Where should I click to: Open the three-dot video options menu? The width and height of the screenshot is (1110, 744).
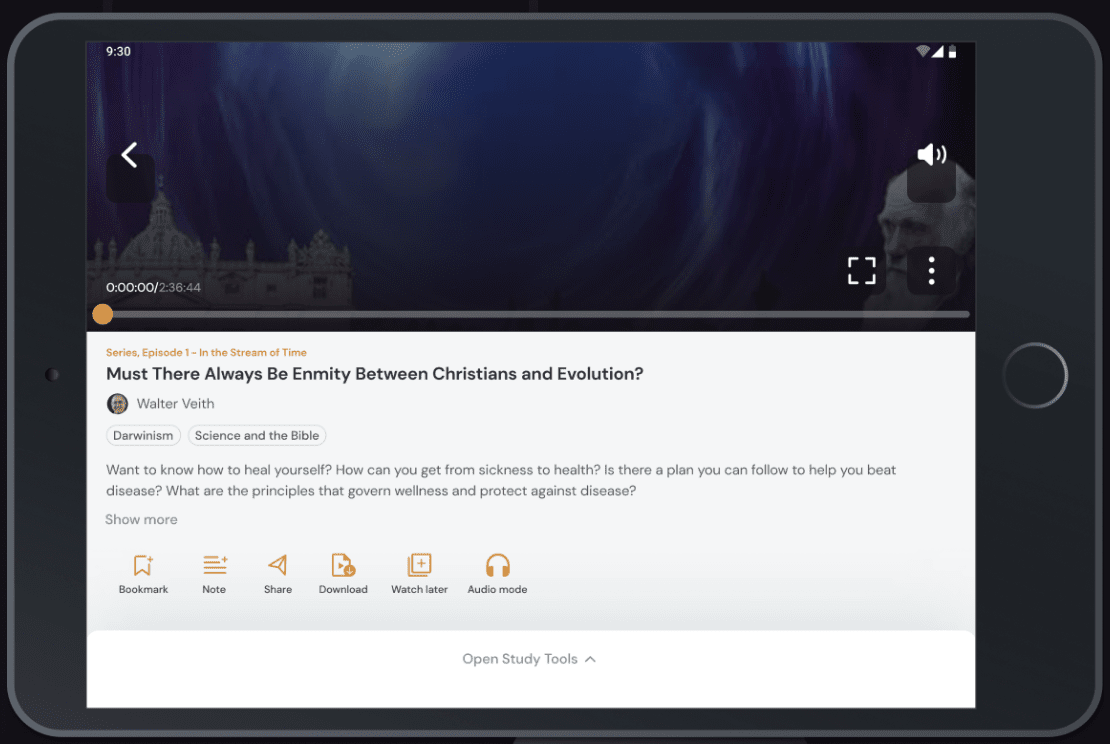click(931, 271)
